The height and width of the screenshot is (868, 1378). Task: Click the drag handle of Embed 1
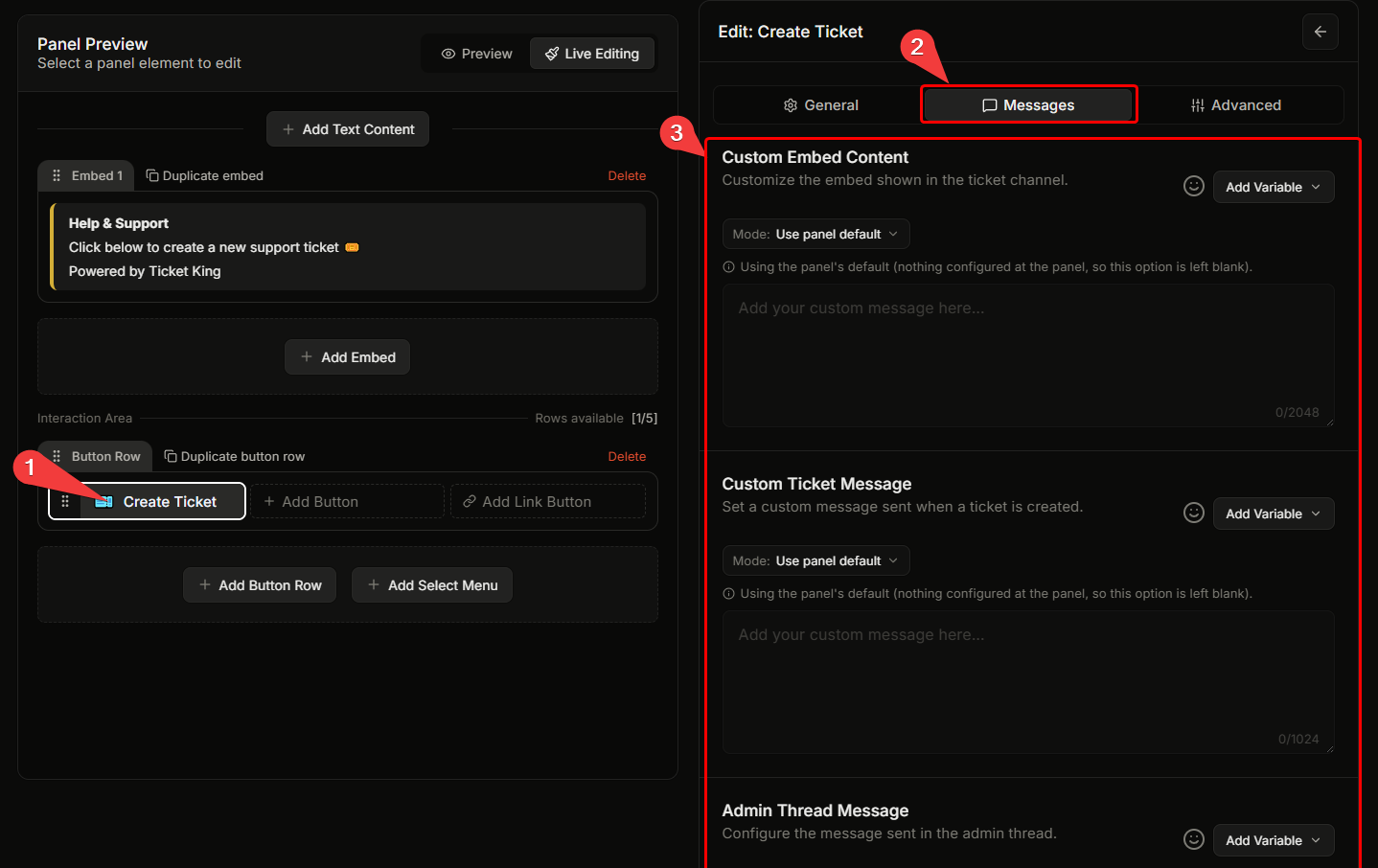pyautogui.click(x=57, y=175)
